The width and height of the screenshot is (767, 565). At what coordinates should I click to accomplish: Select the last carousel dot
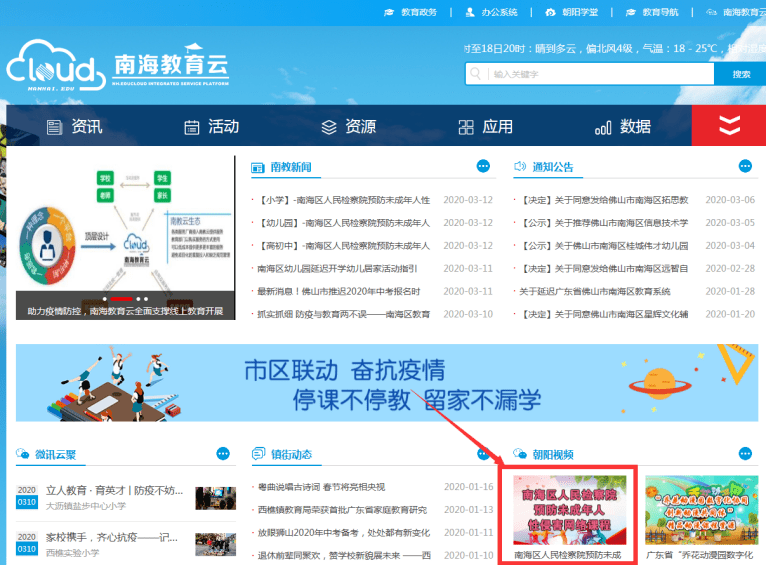point(146,298)
